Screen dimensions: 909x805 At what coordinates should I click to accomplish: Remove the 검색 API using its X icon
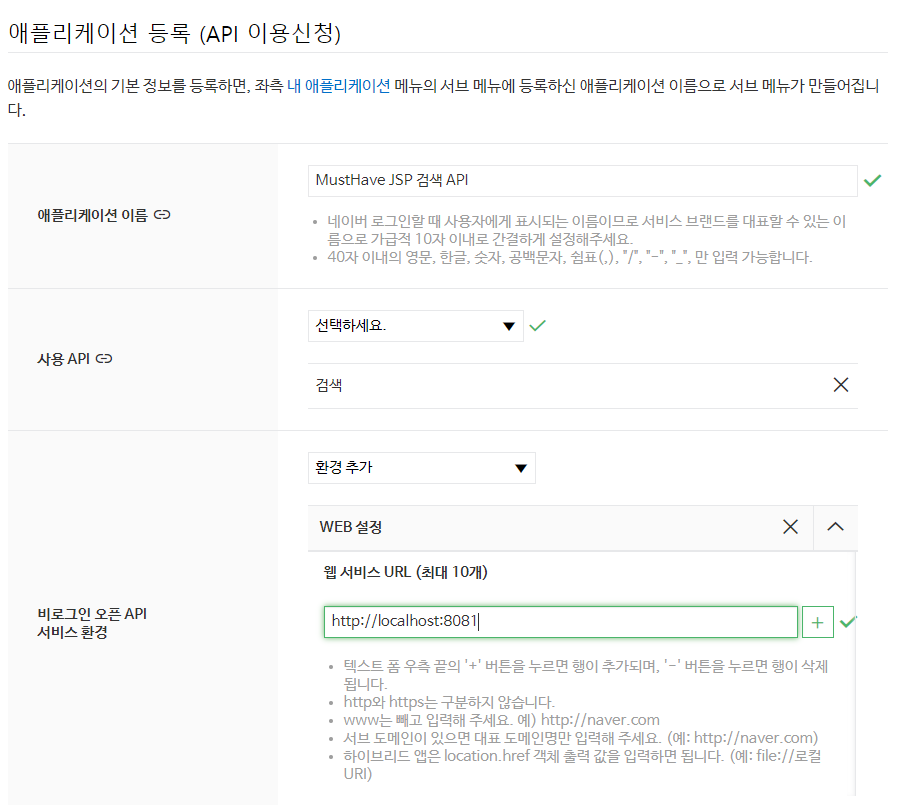click(840, 384)
